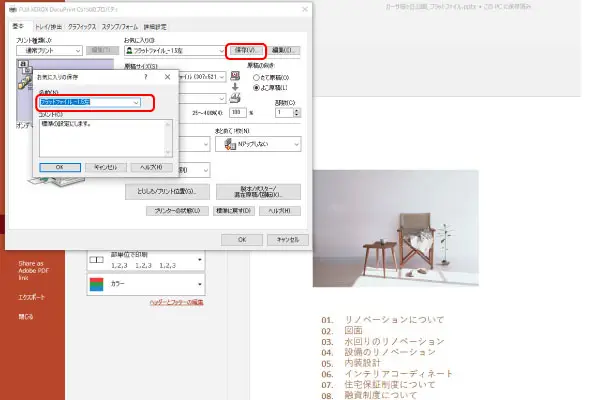Image resolution: width=600 pixels, height=400 pixels.
Task: Switch to the 基本 tab
Action: 18,26
